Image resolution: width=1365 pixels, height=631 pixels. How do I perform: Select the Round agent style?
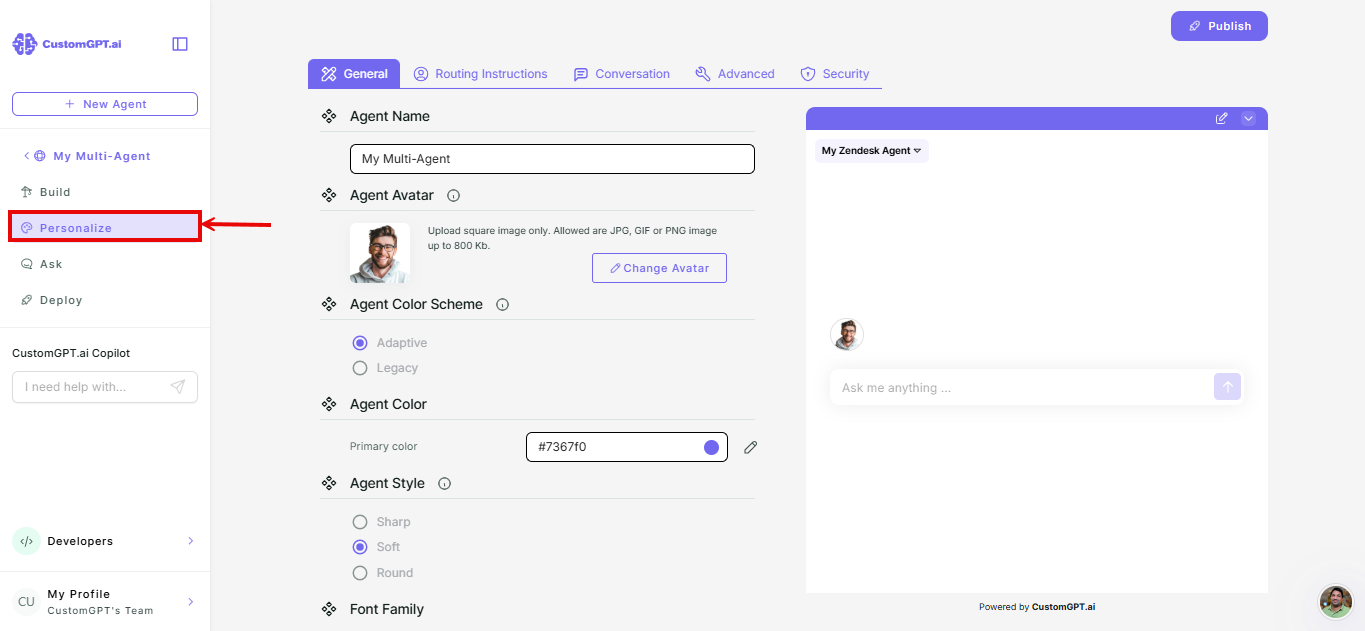pyautogui.click(x=360, y=573)
